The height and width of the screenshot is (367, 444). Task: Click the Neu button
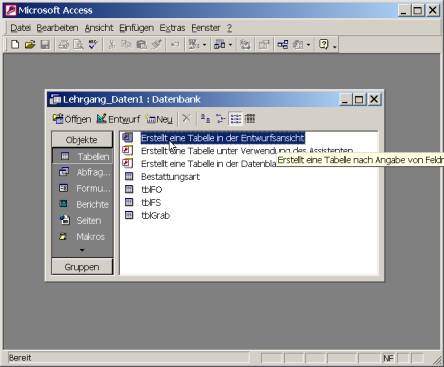tap(160, 119)
